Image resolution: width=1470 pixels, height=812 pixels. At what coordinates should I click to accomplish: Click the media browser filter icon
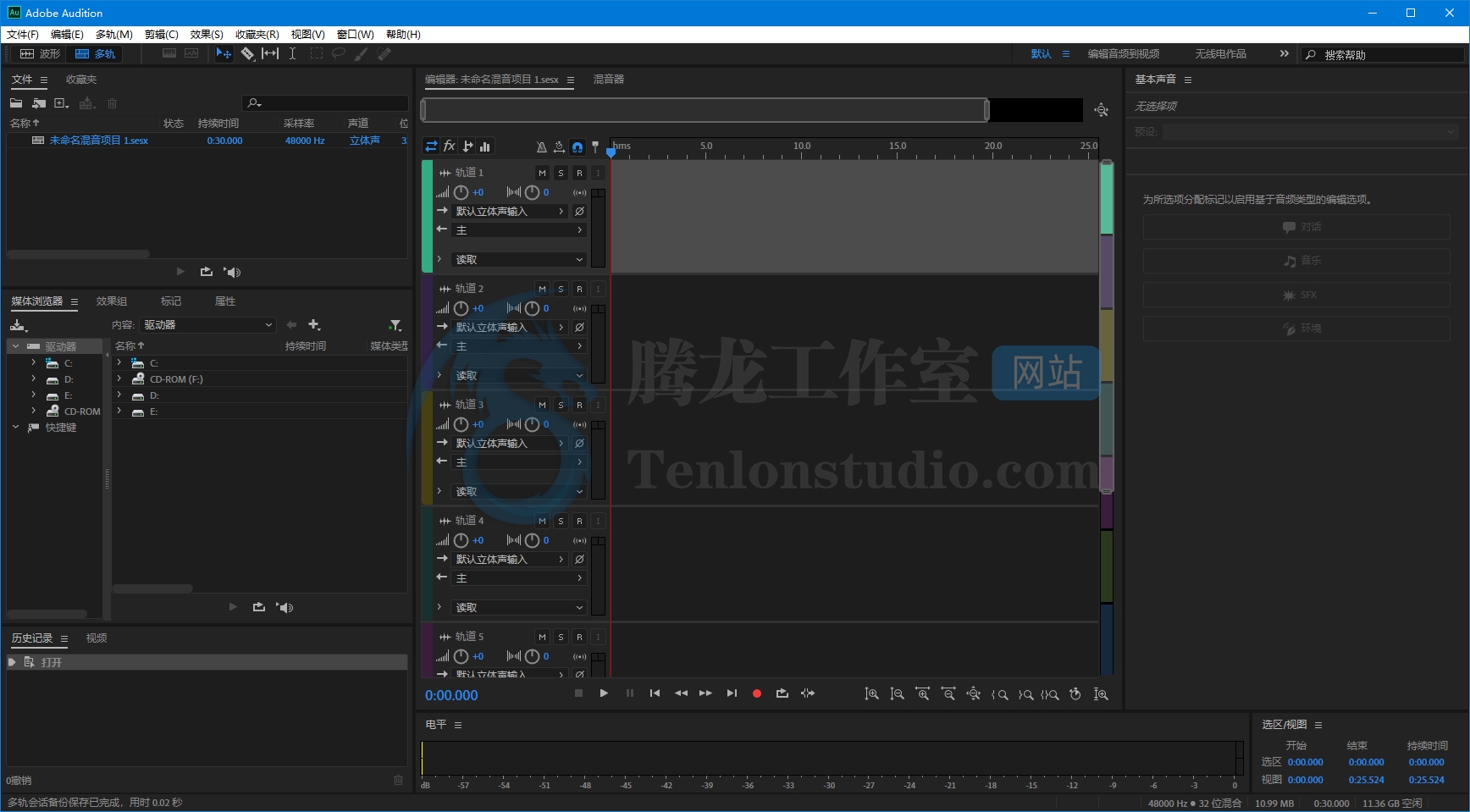click(x=395, y=325)
